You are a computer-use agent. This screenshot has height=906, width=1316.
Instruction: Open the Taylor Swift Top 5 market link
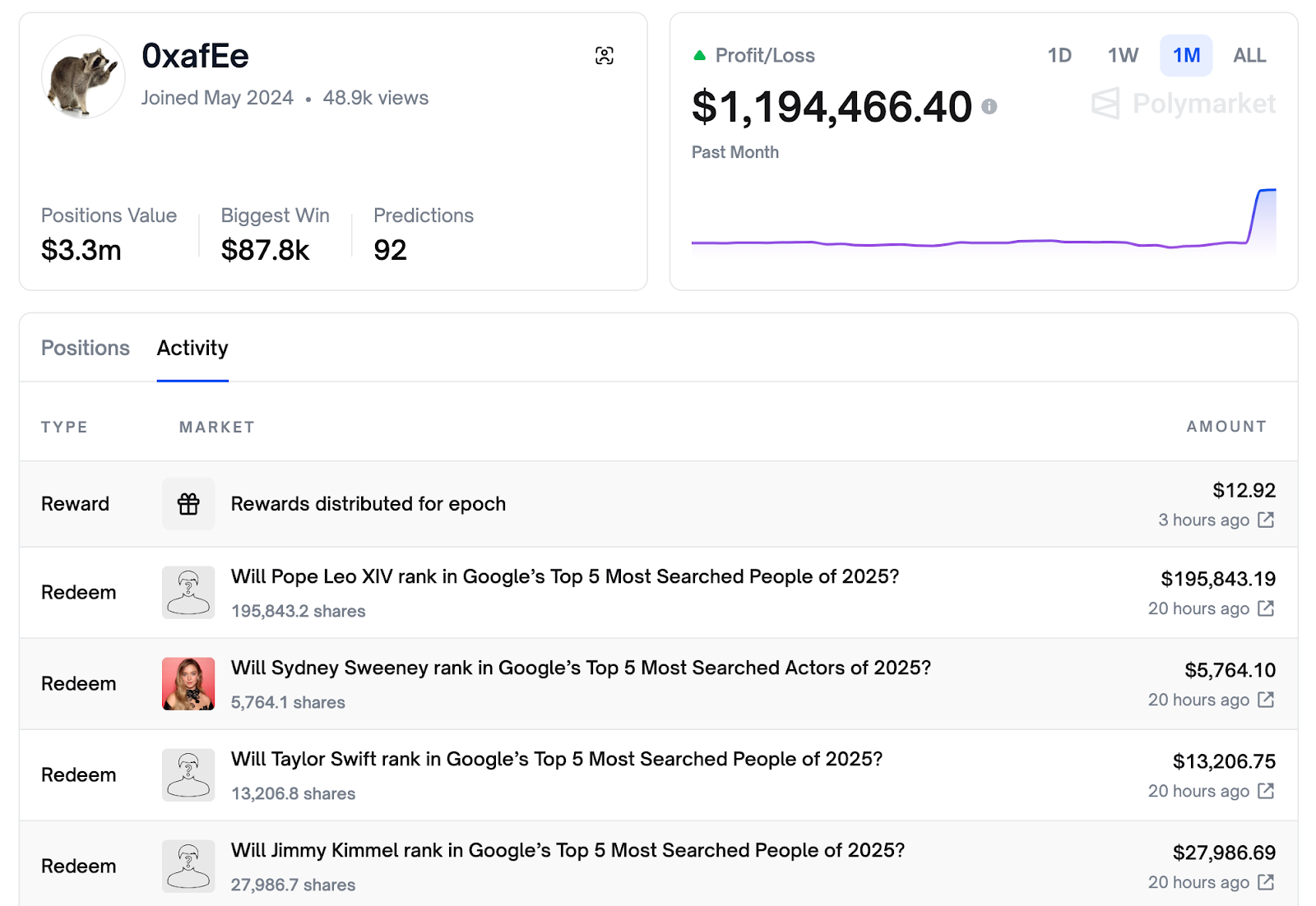pyautogui.click(x=556, y=759)
